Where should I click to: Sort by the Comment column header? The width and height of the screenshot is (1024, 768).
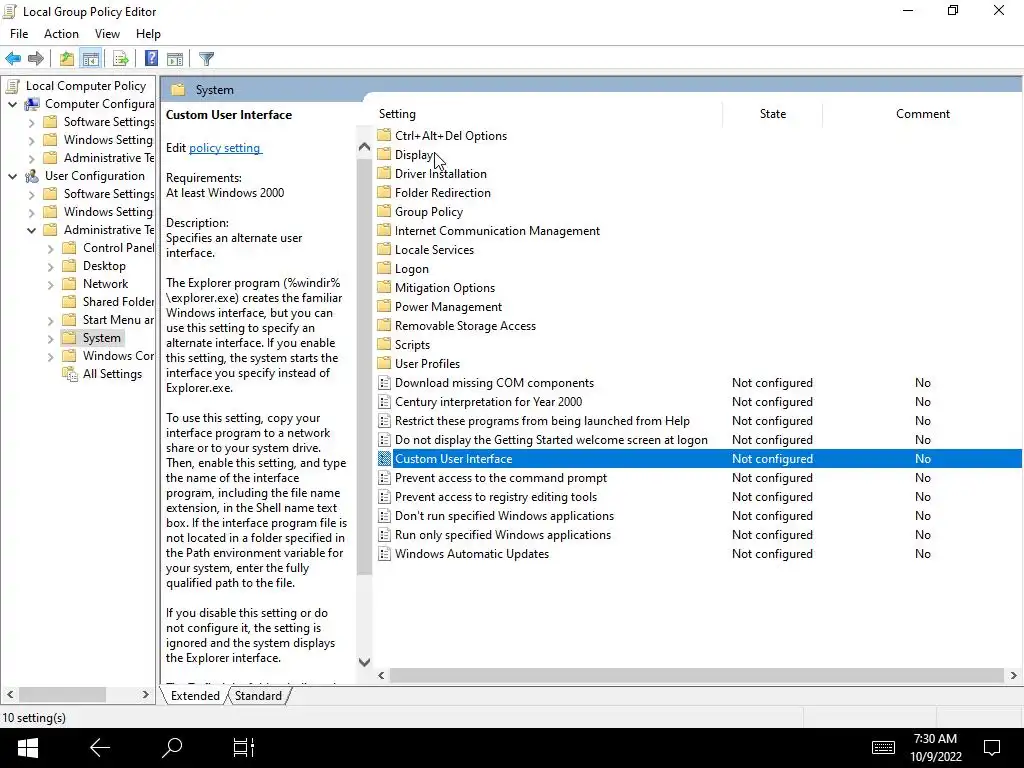pos(922,114)
